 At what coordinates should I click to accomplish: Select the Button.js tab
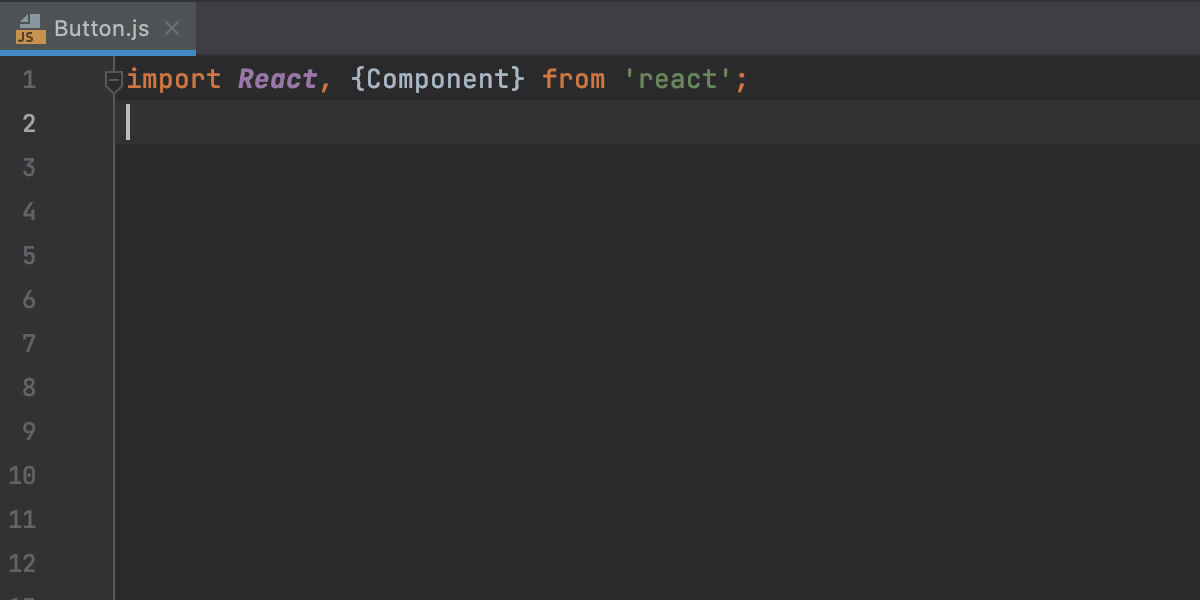[100, 29]
